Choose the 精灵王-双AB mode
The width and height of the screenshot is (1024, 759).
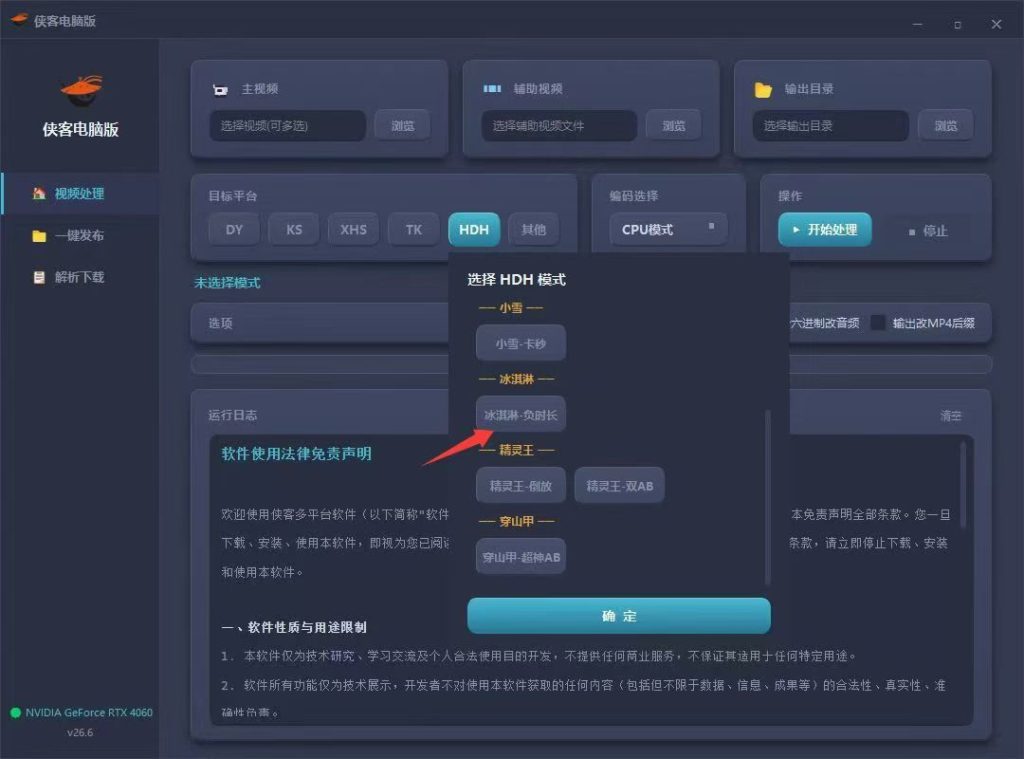[619, 485]
